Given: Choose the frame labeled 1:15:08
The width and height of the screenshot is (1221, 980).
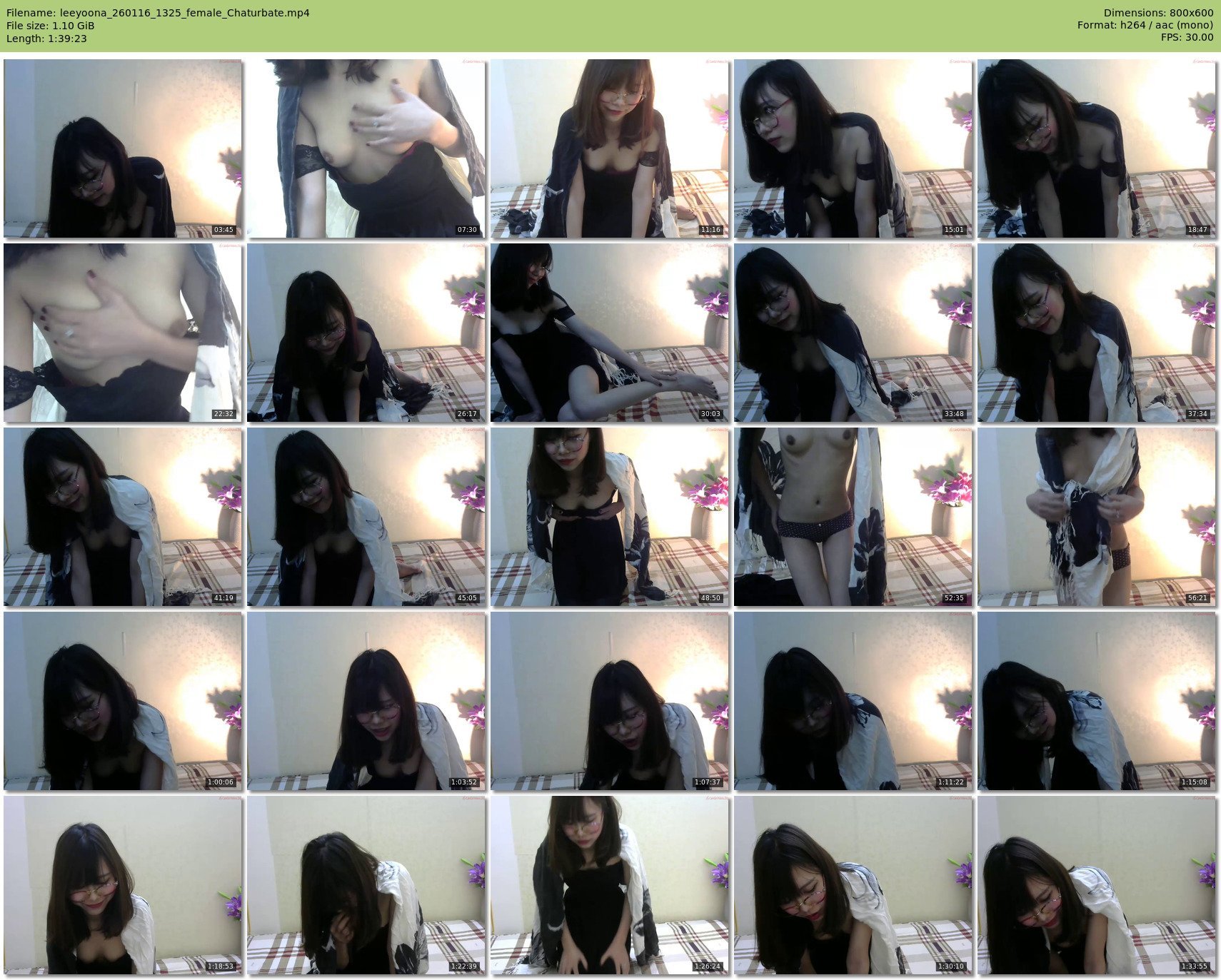Looking at the screenshot, I should pos(1097,701).
